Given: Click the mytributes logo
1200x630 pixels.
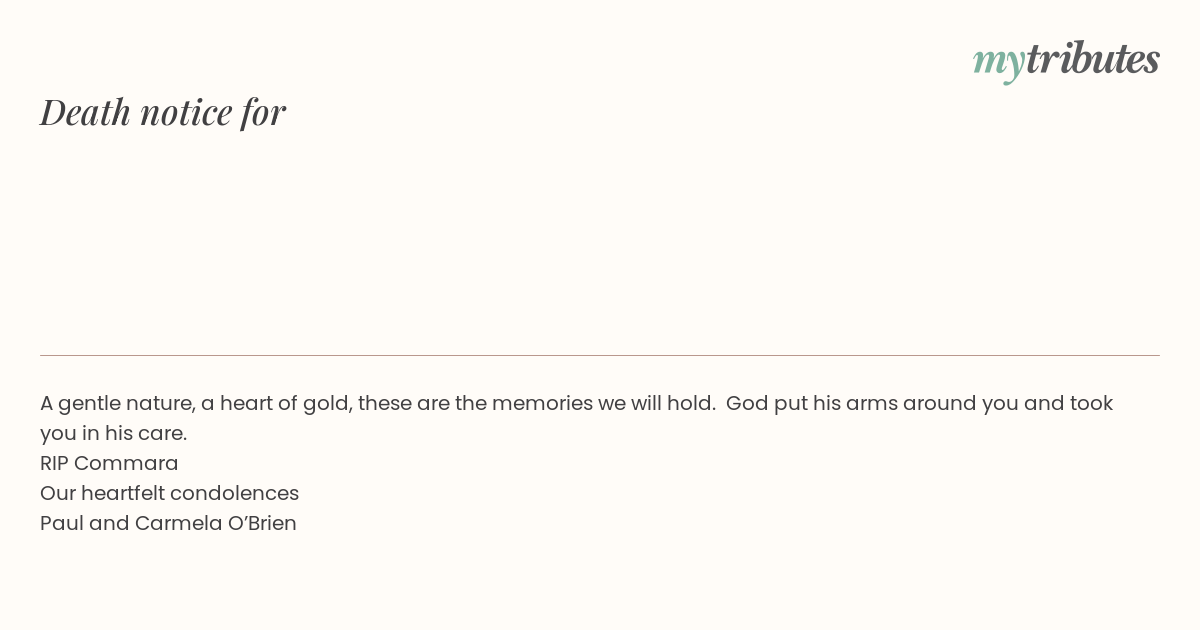Looking at the screenshot, I should pyautogui.click(x=1066, y=61).
